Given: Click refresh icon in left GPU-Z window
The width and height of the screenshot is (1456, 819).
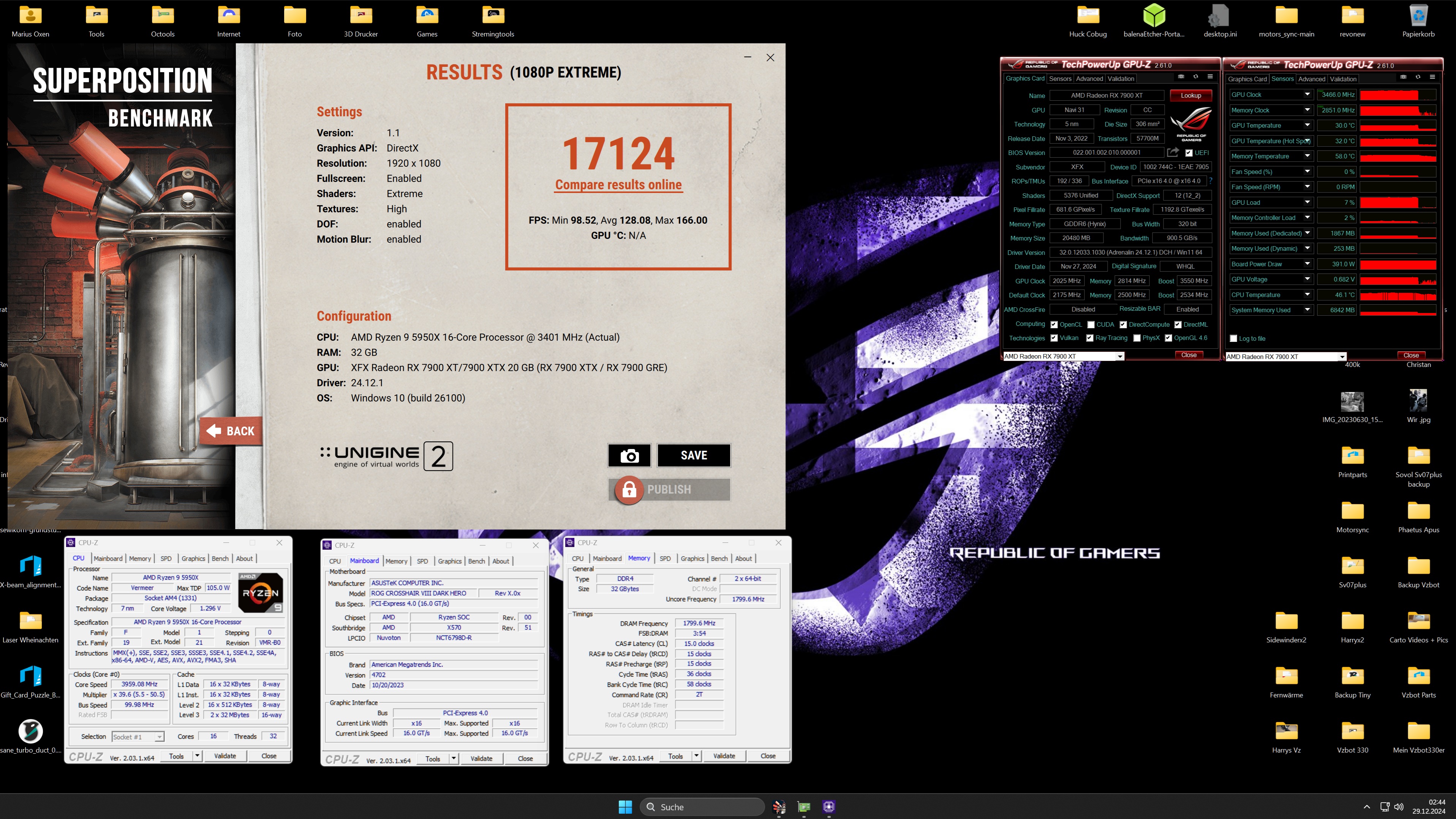Looking at the screenshot, I should 1195,77.
